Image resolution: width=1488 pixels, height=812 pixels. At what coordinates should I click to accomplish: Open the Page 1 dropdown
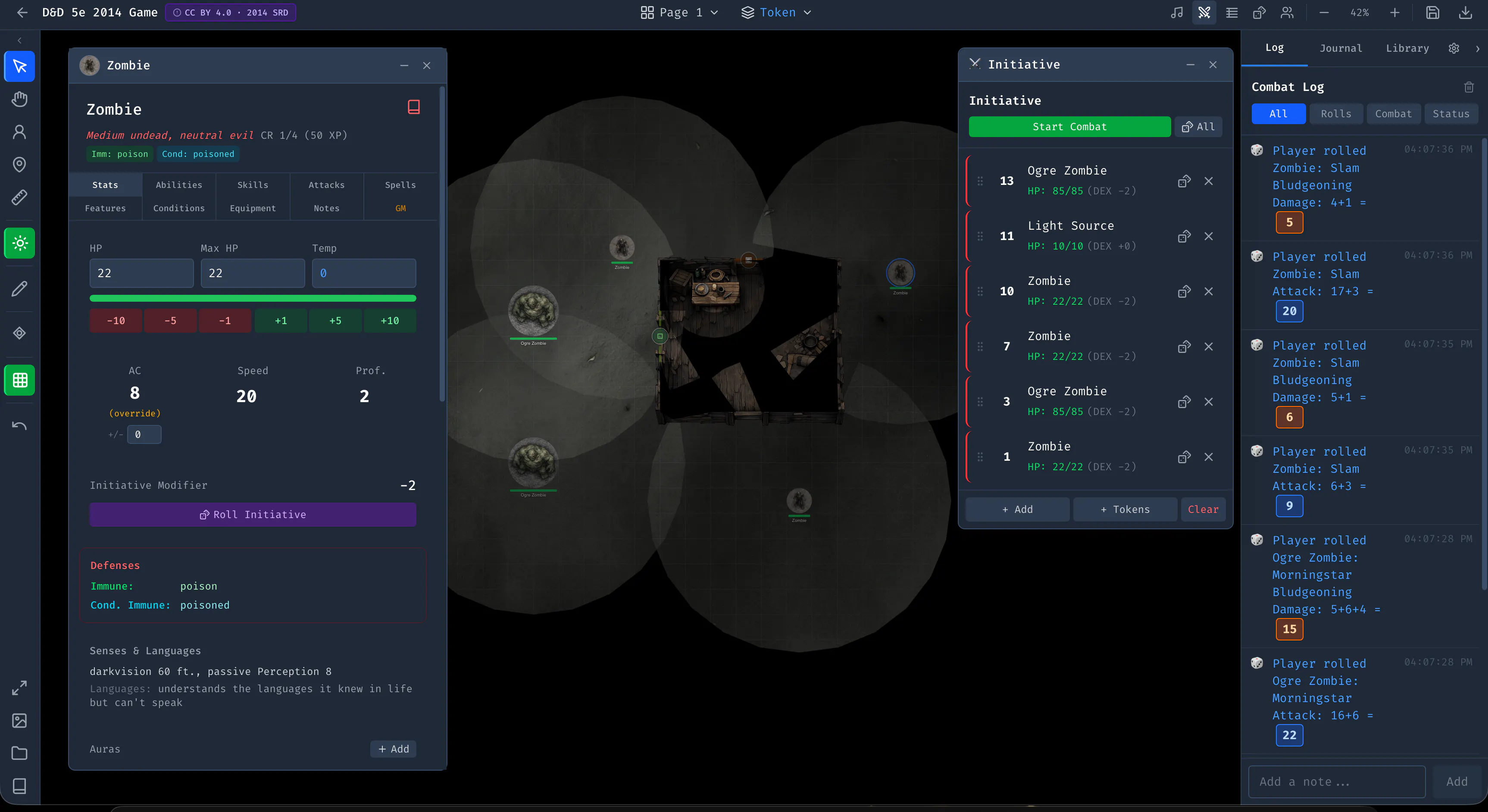pos(680,12)
